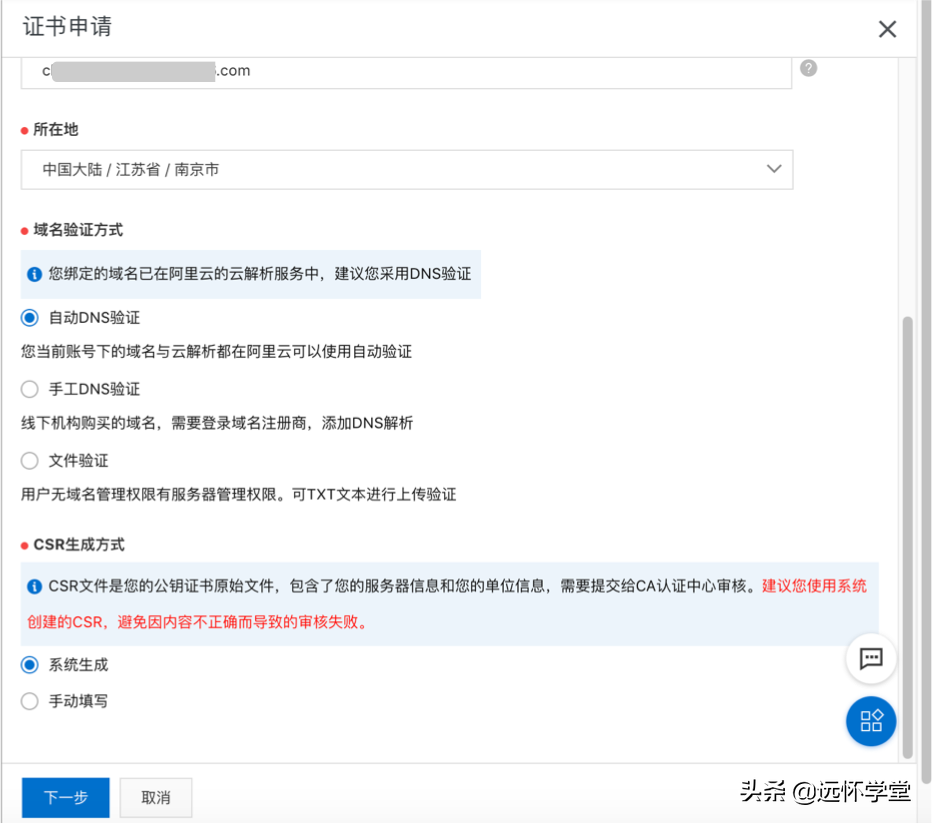Click the help question mark beside domain field
Image resolution: width=932 pixels, height=824 pixels.
point(809,68)
